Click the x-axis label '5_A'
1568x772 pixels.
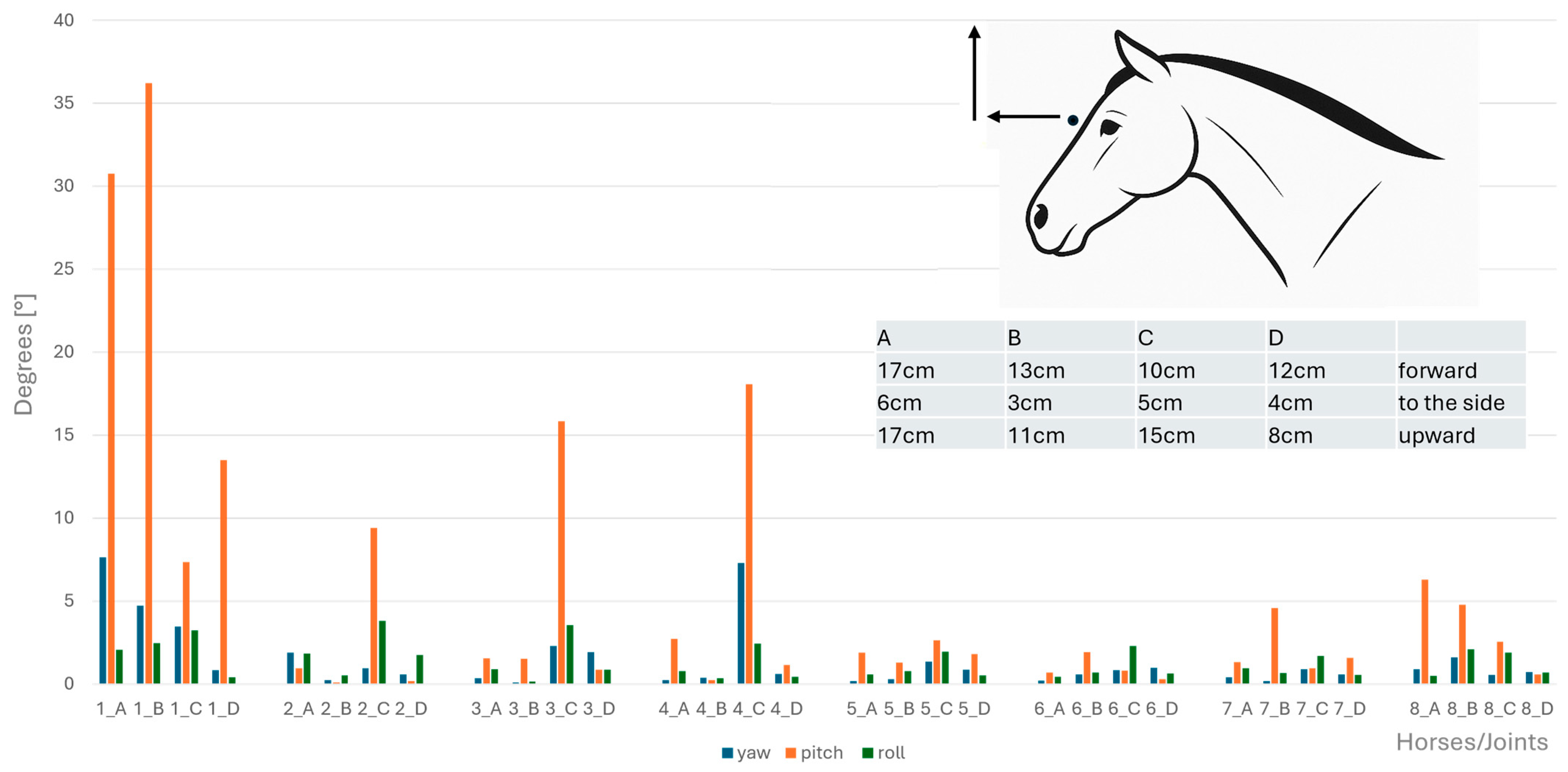[x=862, y=709]
